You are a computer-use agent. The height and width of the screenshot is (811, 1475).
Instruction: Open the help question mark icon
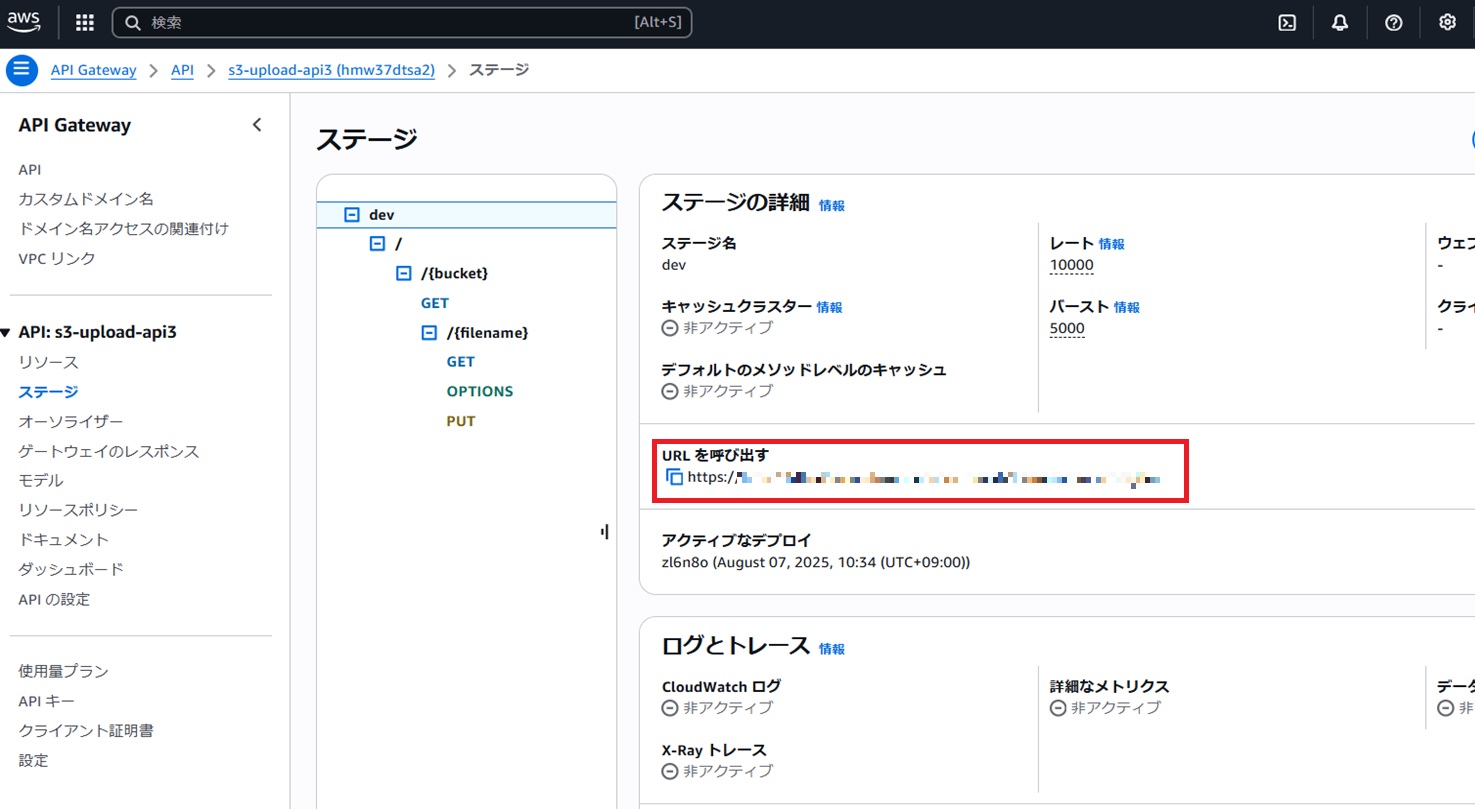point(1394,23)
